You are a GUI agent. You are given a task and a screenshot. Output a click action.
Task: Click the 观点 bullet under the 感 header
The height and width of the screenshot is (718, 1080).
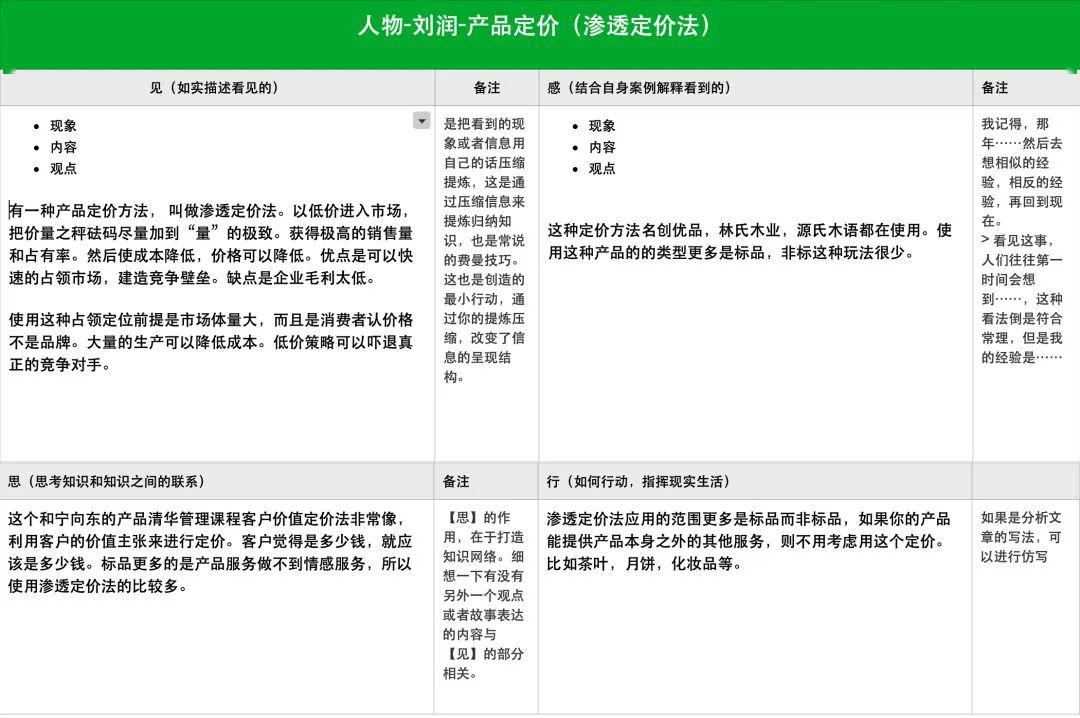coord(602,168)
